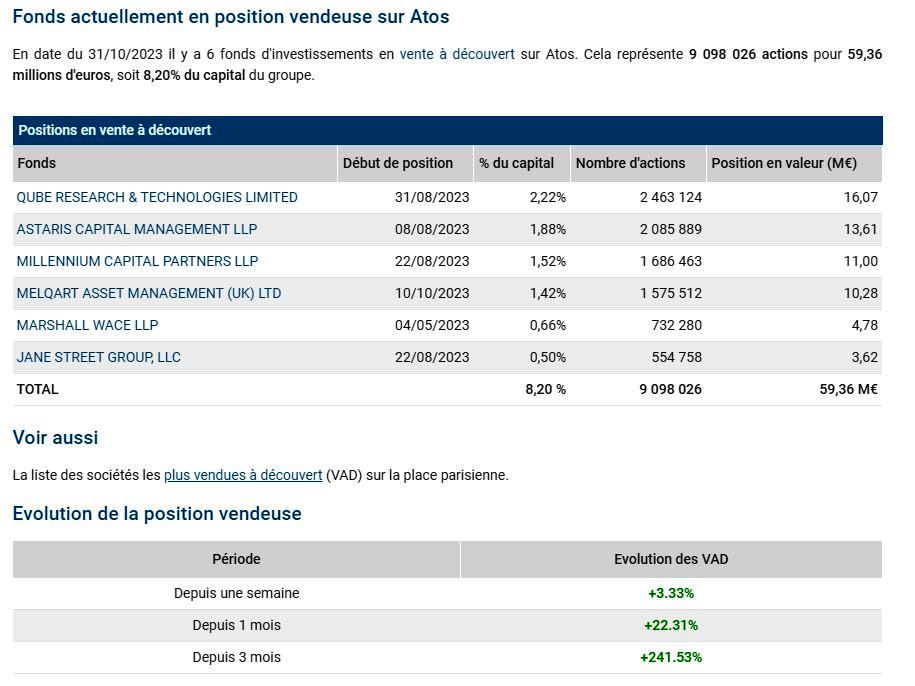Viewport: 915px width, 686px height.
Task: Open JANE STREET GROUP, LLC fund link
Action: tap(99, 358)
